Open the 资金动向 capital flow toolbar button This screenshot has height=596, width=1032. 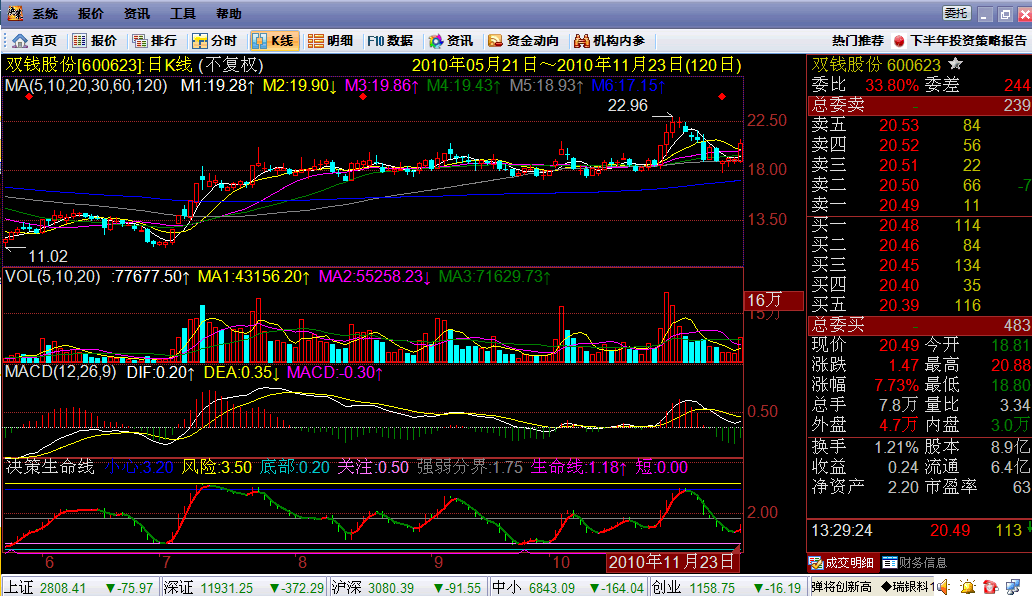pyautogui.click(x=523, y=41)
